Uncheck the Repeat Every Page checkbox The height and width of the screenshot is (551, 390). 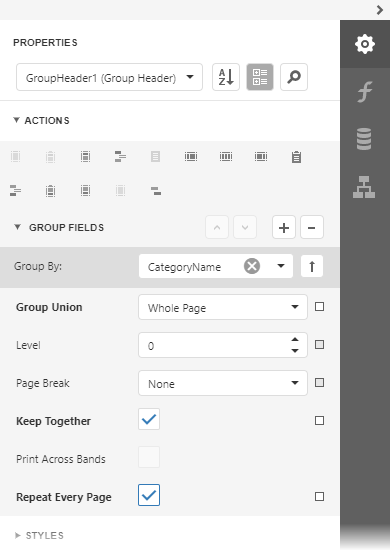149,495
